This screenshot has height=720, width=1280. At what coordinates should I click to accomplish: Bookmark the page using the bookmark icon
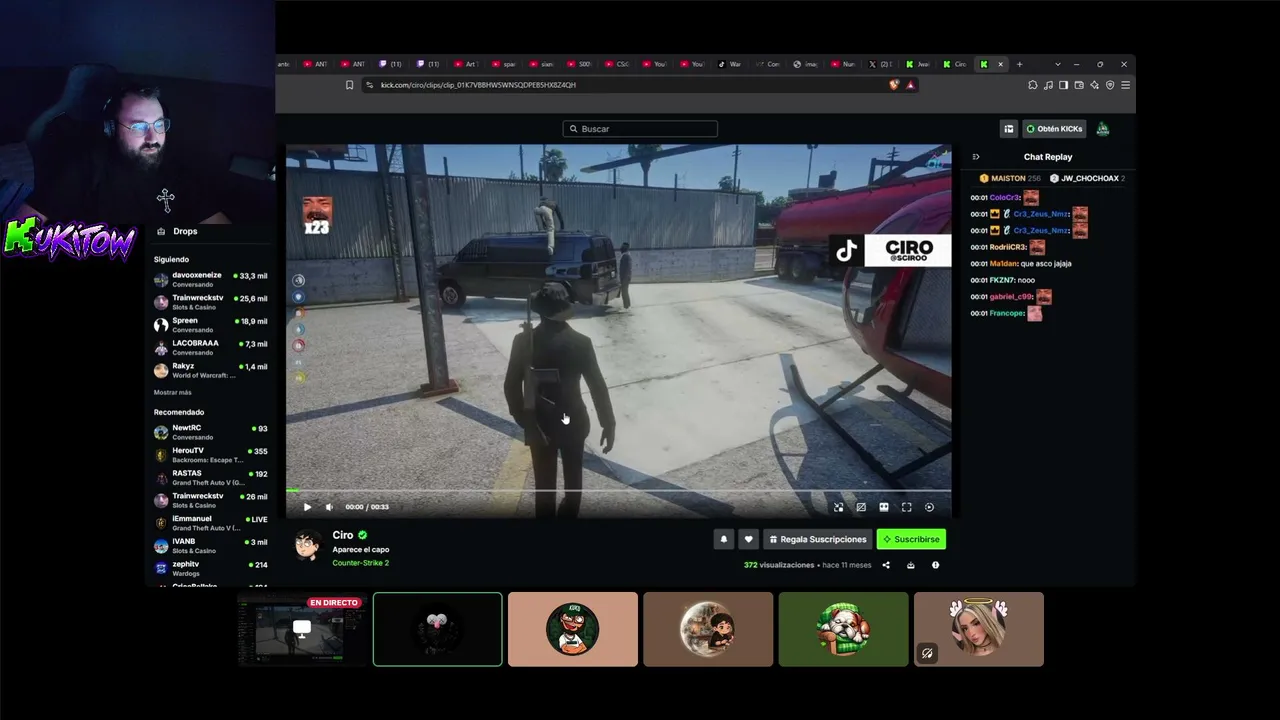(x=349, y=85)
